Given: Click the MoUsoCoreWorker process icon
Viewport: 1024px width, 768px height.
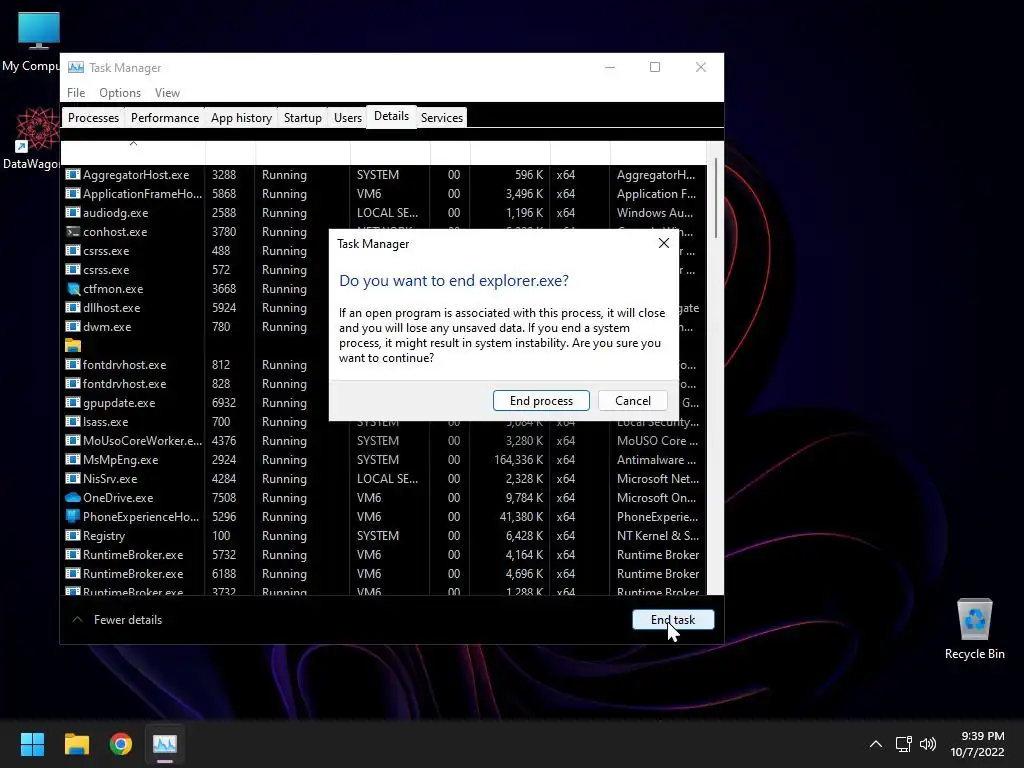Looking at the screenshot, I should [72, 440].
